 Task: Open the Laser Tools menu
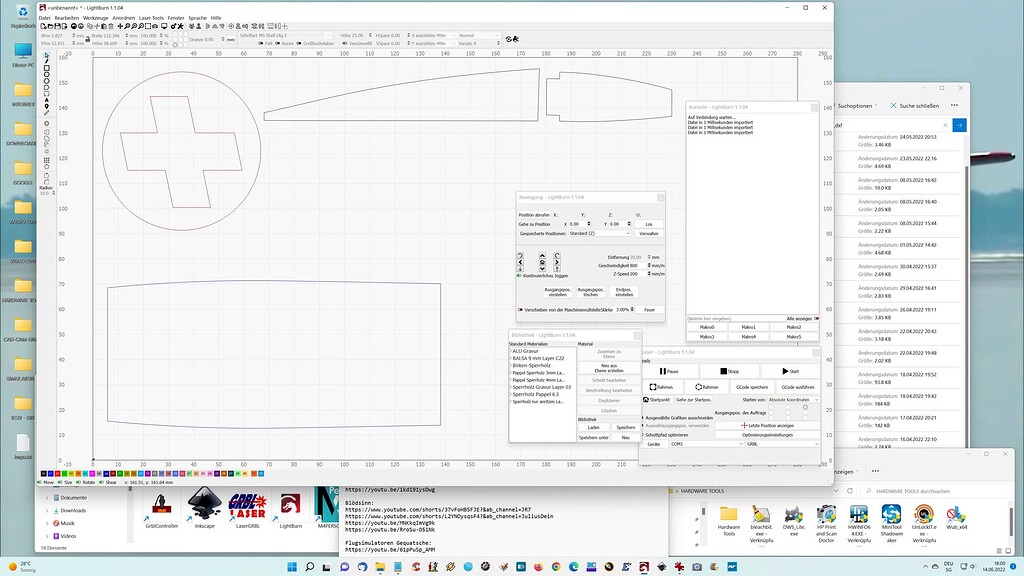(x=150, y=17)
